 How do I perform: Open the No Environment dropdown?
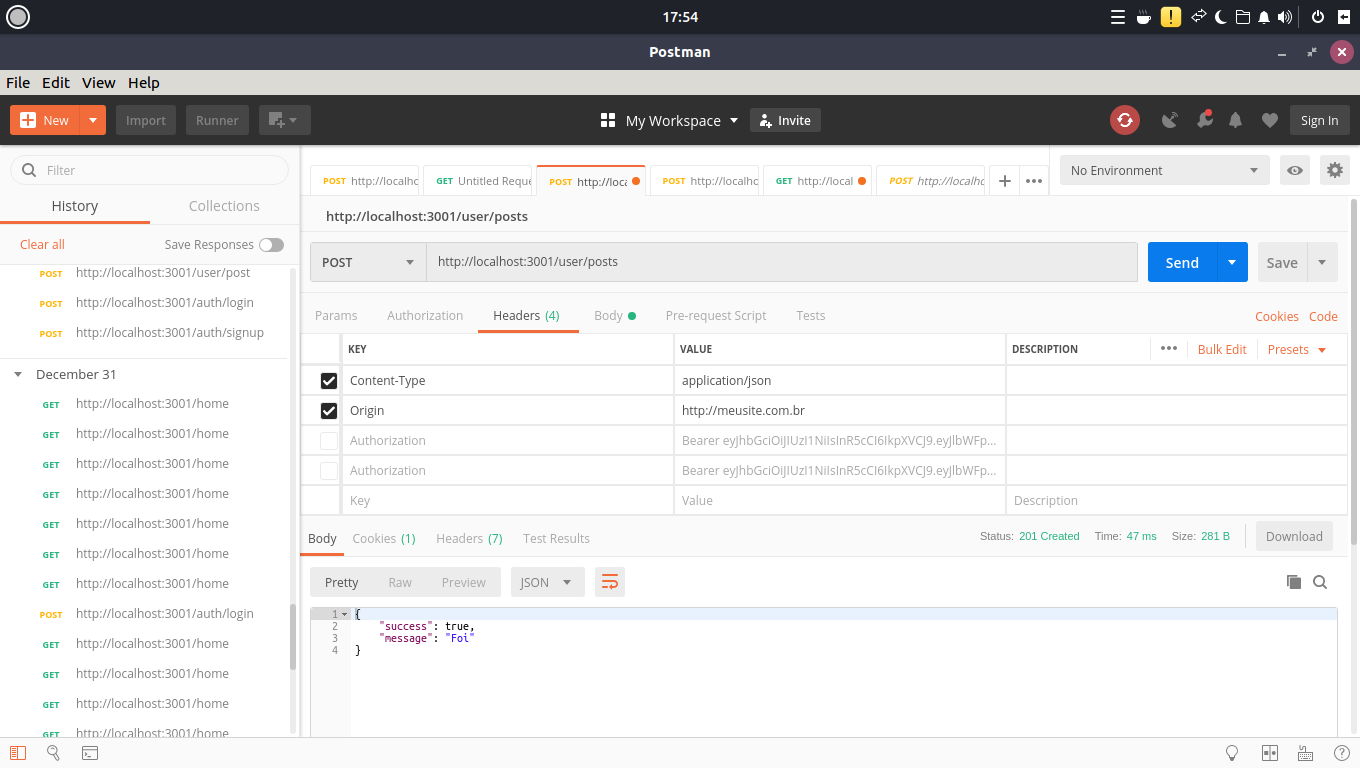(x=1165, y=170)
